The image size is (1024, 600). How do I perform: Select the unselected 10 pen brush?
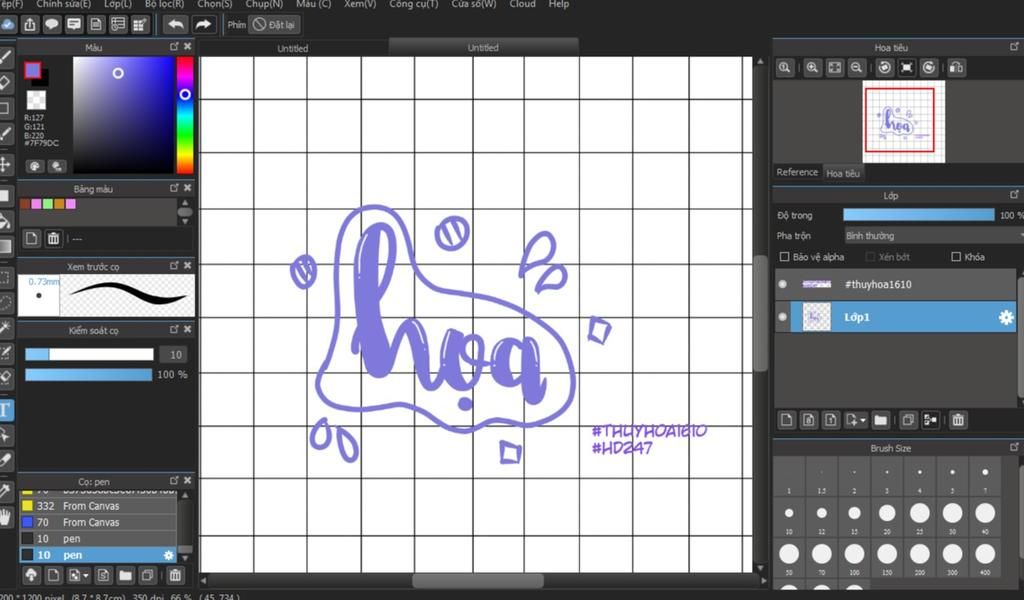pos(98,539)
